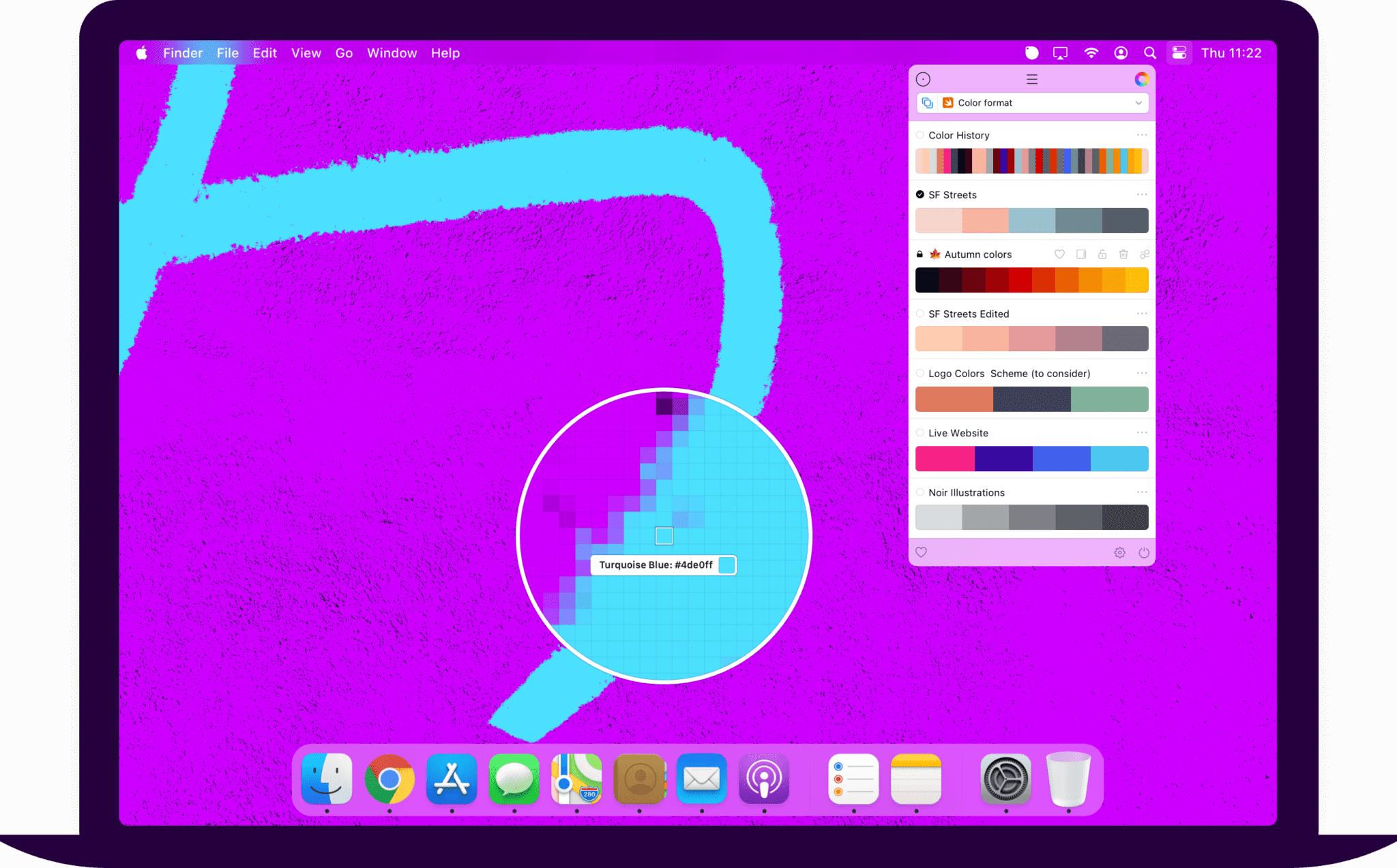Screen dimensions: 1397x868
Task: Deselect the SF Streets active checkmark toggle
Action: (x=920, y=194)
